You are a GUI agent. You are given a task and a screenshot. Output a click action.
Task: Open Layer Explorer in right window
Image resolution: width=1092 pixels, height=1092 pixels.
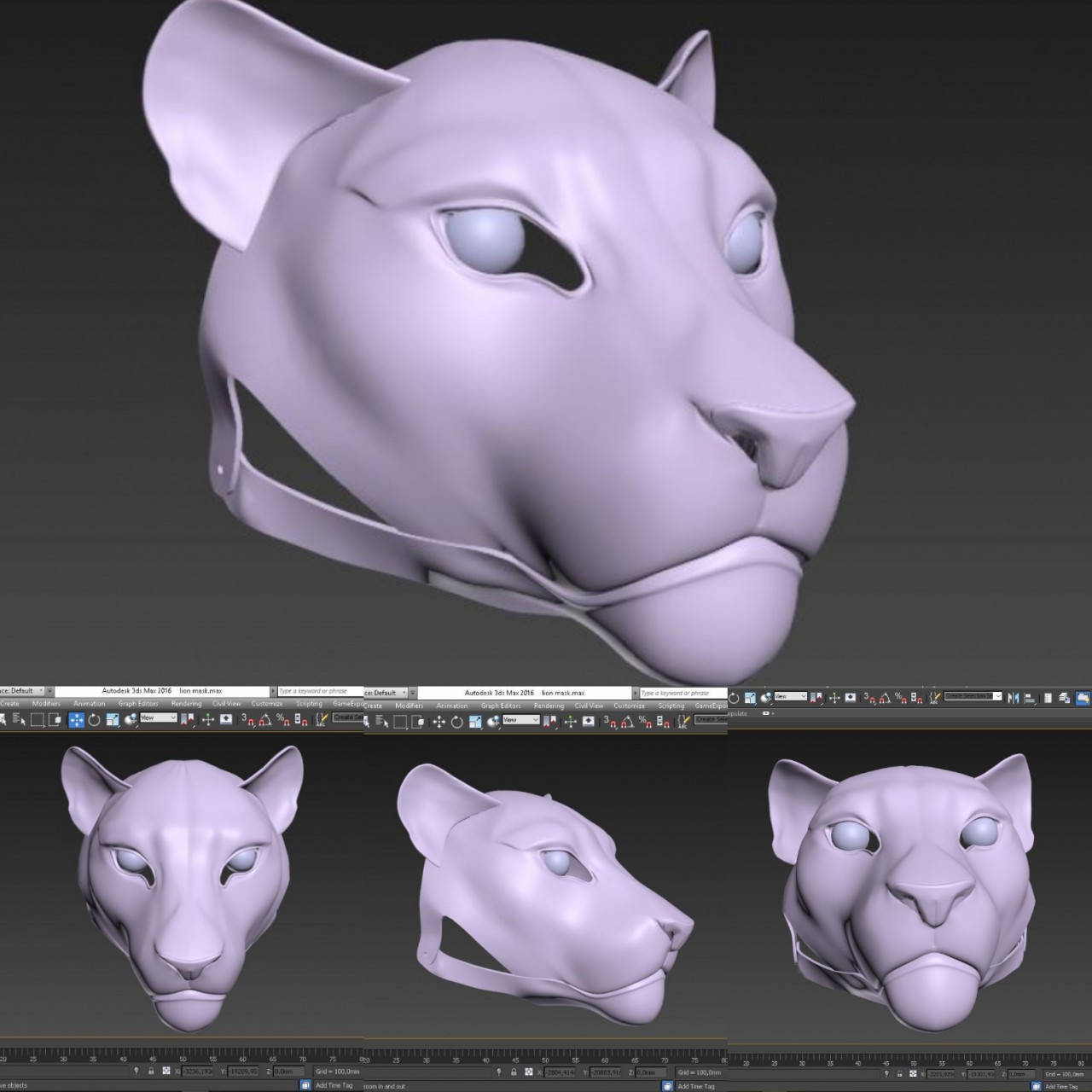(x=1065, y=698)
